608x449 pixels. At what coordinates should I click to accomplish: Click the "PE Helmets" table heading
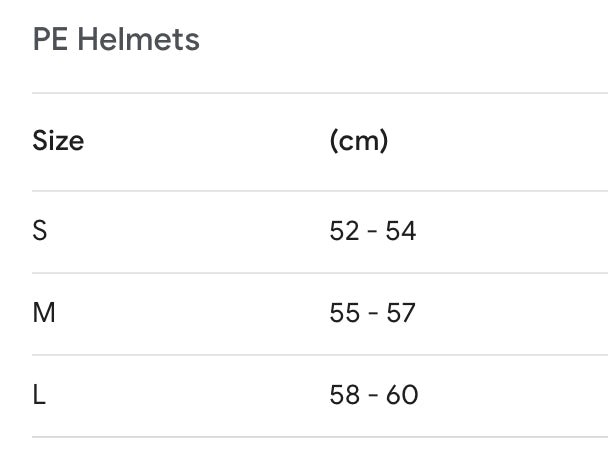pos(116,40)
